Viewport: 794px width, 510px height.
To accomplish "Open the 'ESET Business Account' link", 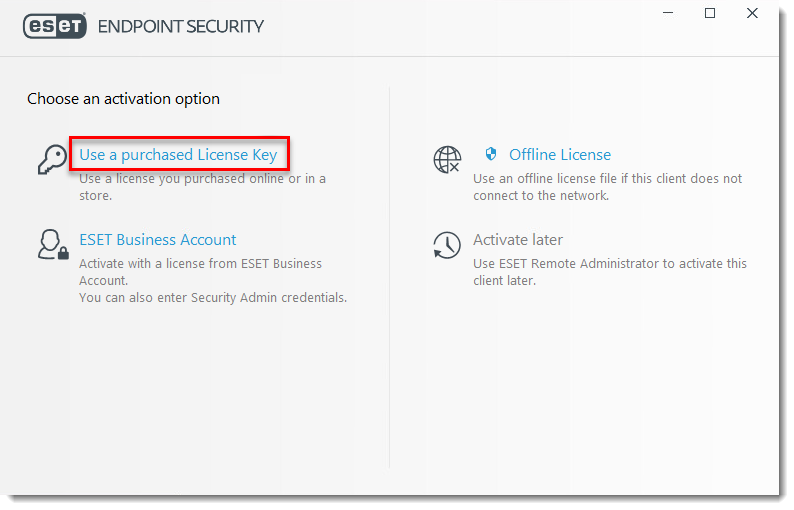I will (x=157, y=240).
